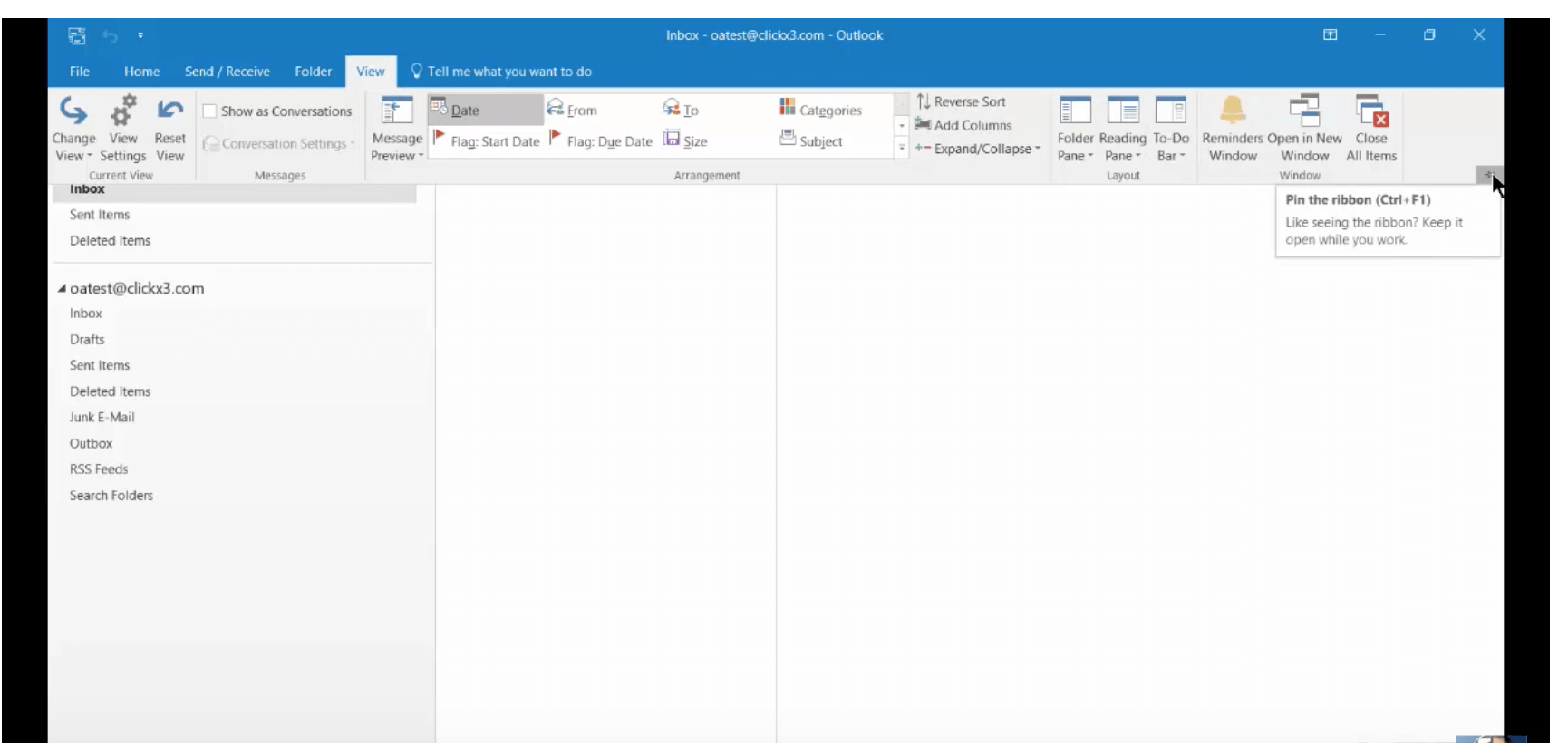
Task: Enable Show as Conversations checkbox
Action: tap(209, 111)
